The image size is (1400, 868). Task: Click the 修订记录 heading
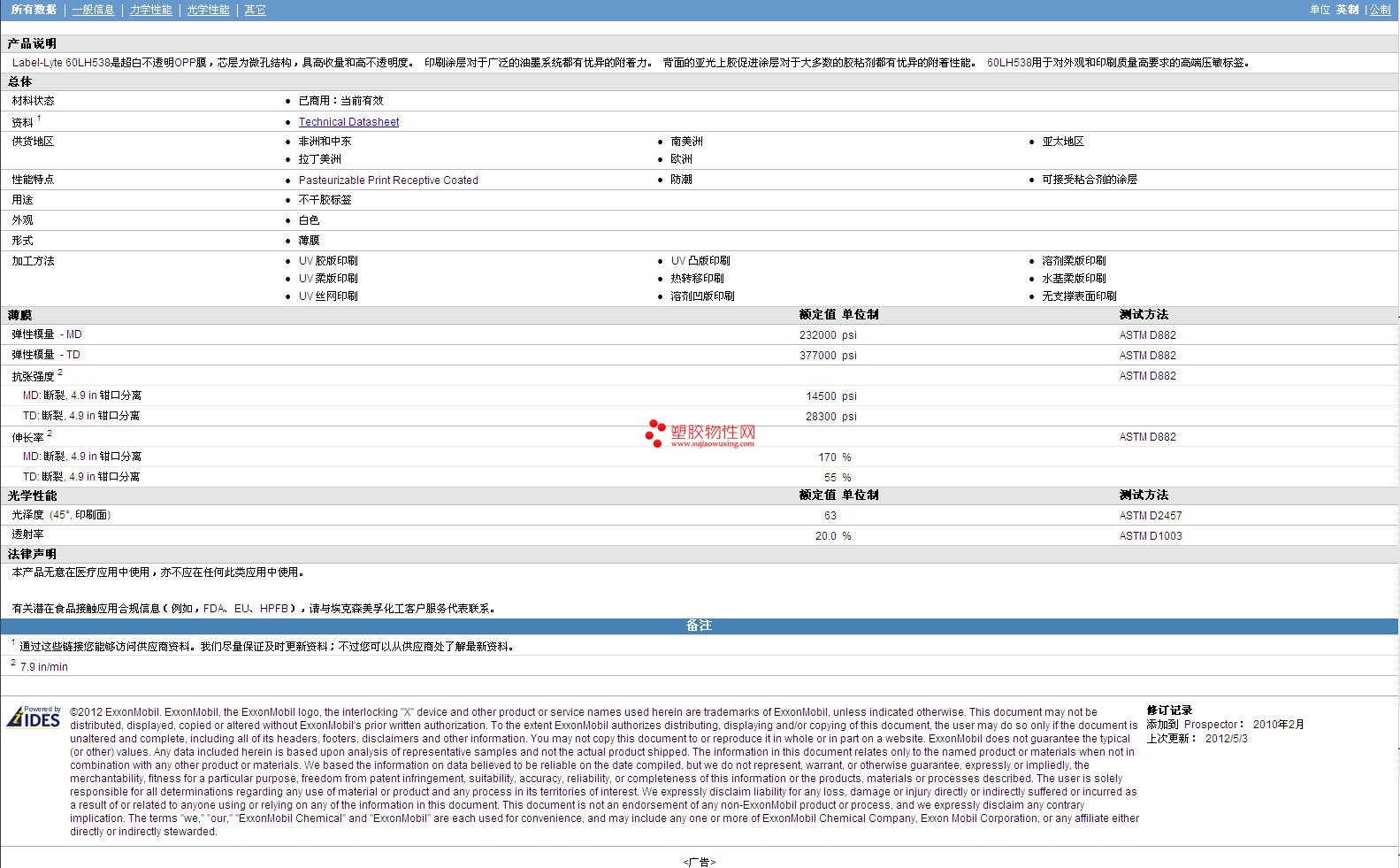tap(1169, 711)
